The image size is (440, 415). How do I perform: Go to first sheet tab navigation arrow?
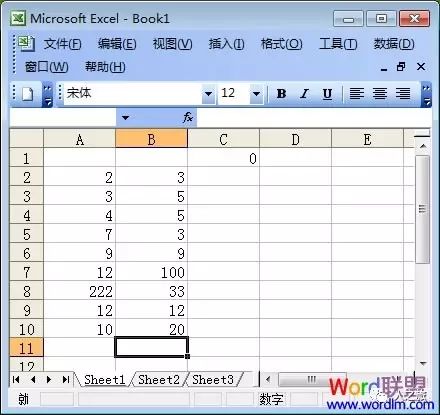16,379
